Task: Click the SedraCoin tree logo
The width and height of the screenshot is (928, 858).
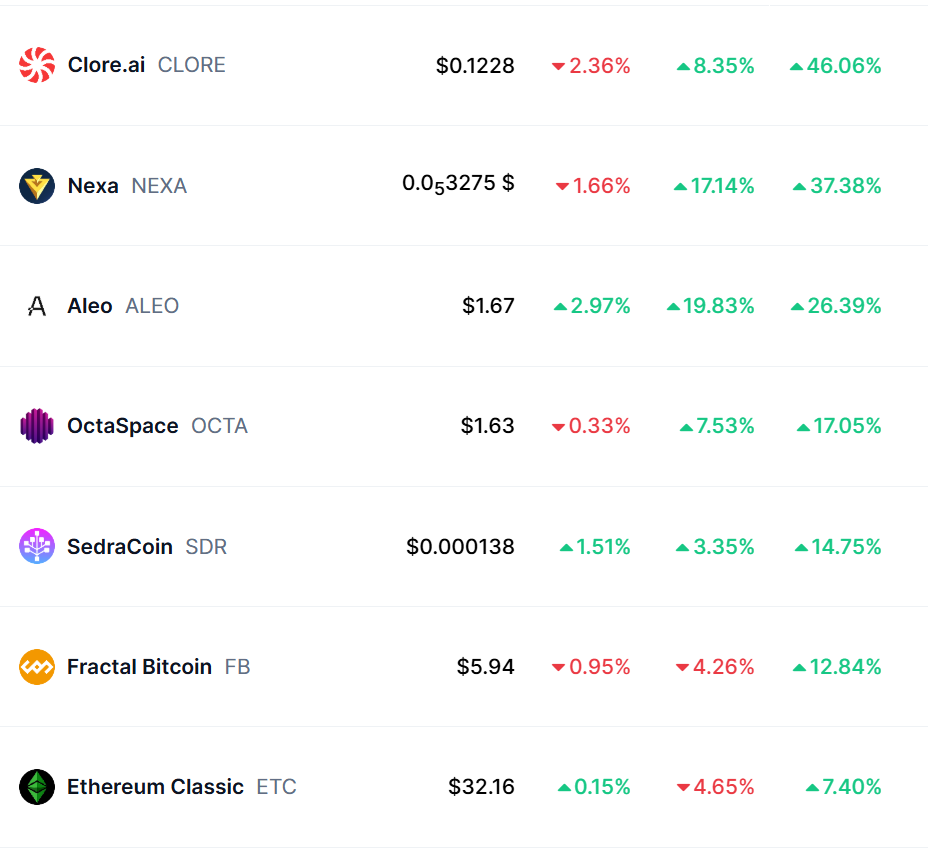Action: (x=37, y=546)
